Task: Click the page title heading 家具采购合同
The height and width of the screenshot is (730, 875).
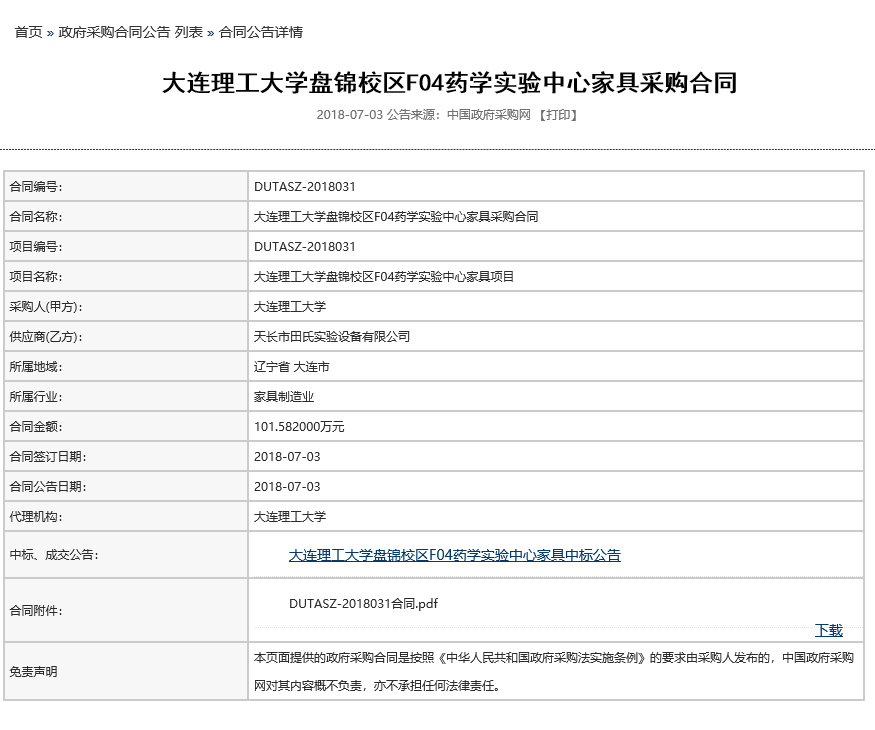Action: point(449,83)
